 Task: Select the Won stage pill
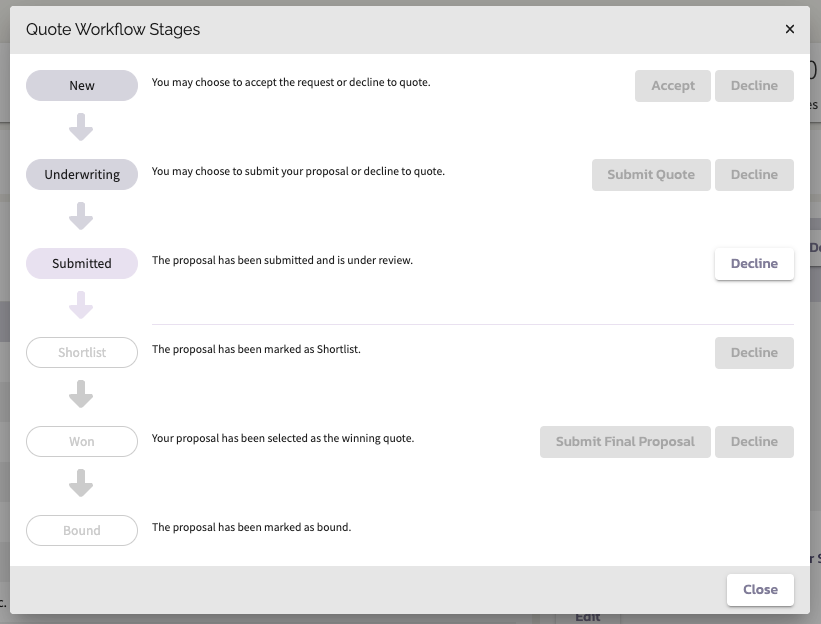click(81, 441)
